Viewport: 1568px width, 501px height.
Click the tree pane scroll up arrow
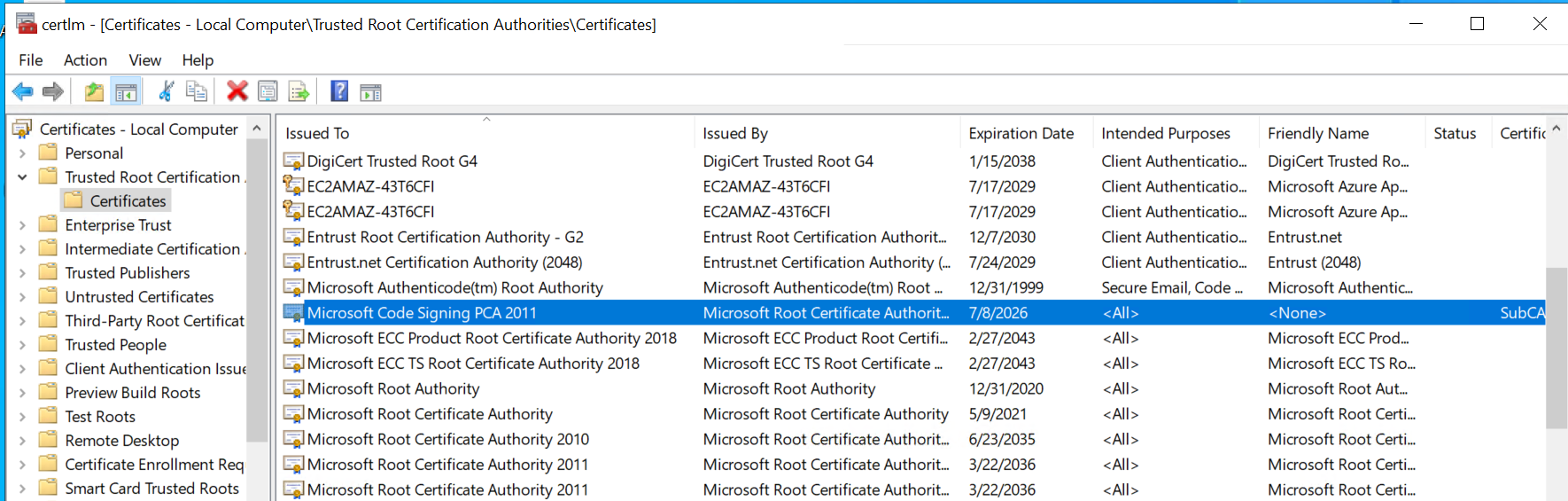[257, 129]
